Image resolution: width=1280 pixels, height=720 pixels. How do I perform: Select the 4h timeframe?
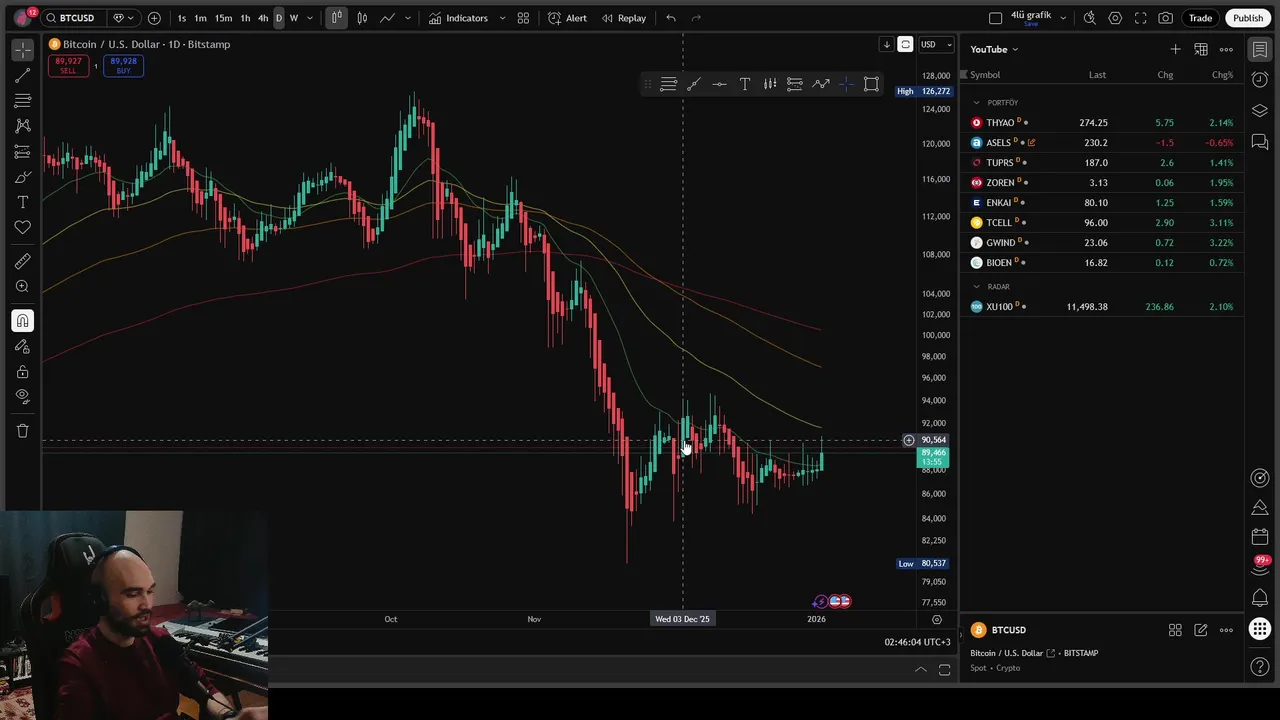click(x=263, y=18)
